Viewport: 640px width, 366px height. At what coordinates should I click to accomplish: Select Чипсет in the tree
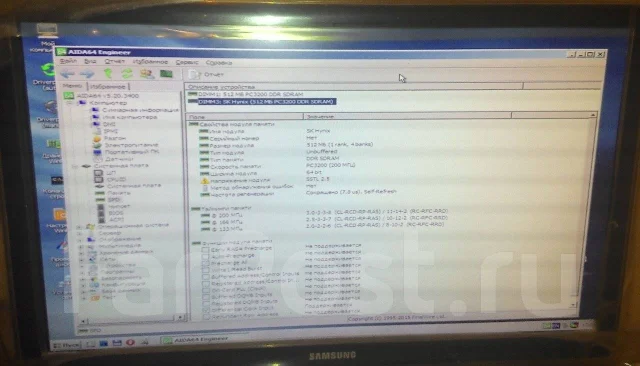(x=119, y=206)
